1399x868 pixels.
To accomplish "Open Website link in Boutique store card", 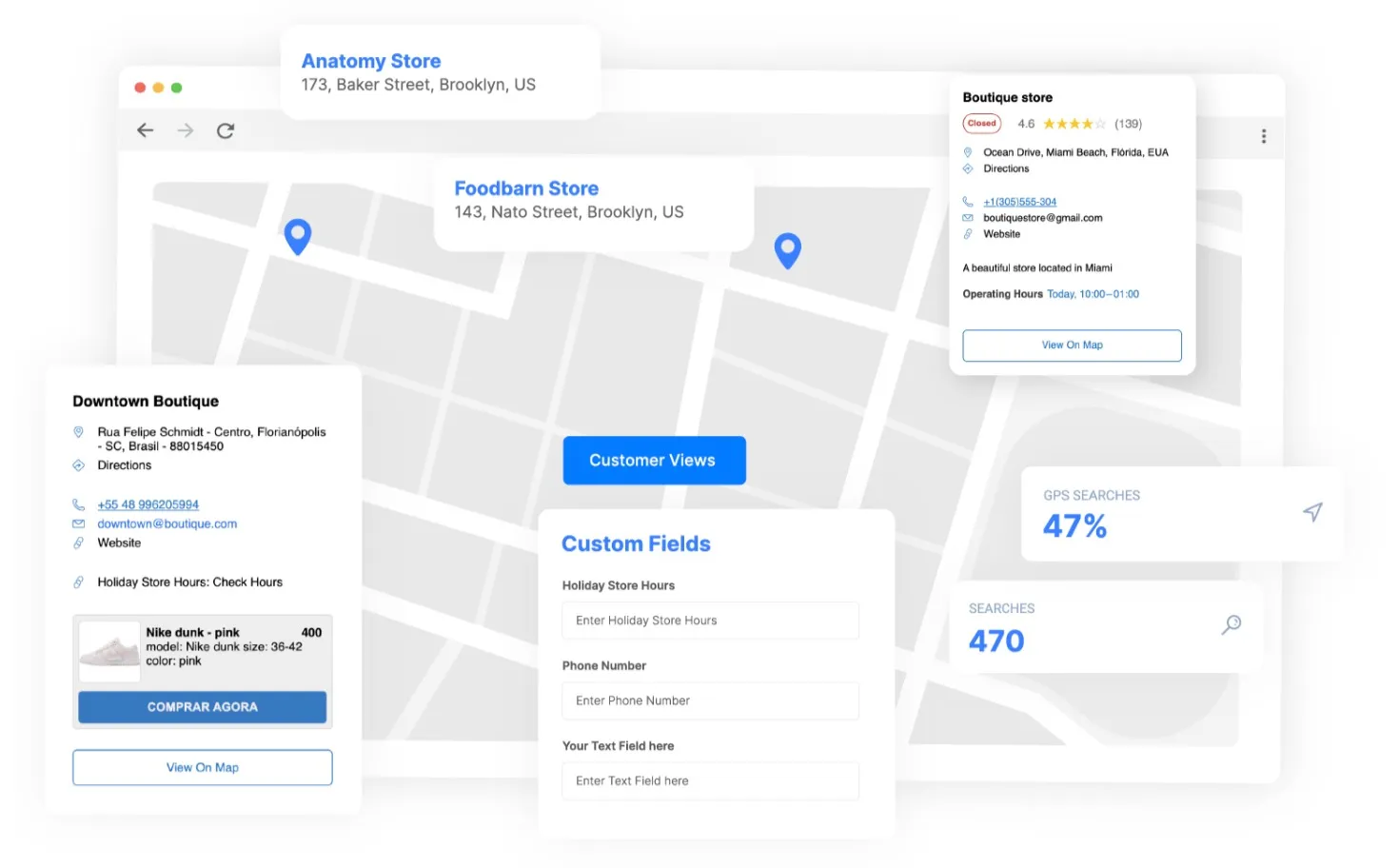I will click(x=1002, y=234).
